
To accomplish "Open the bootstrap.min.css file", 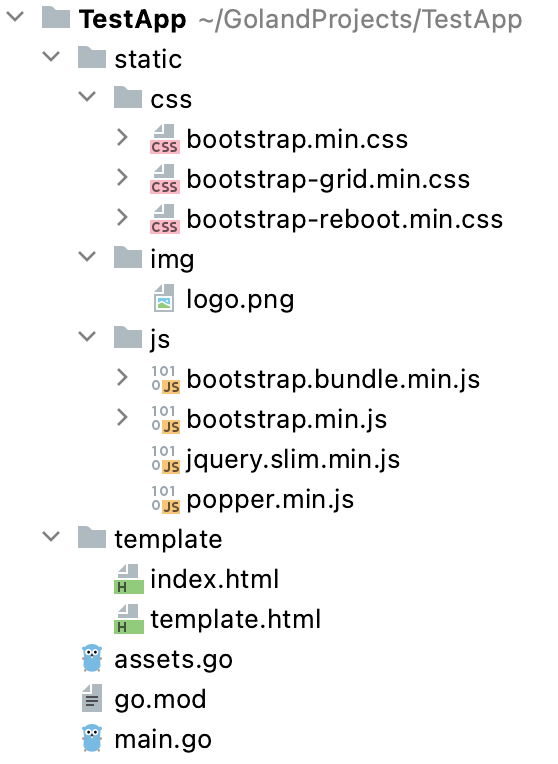I will point(297,139).
